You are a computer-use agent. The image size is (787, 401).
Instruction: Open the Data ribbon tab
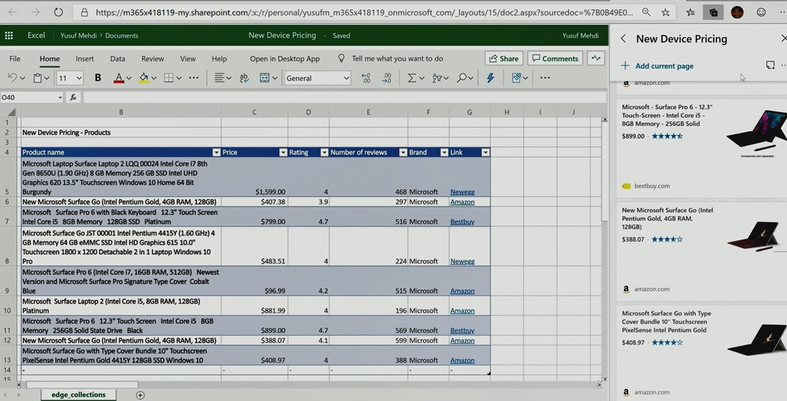coord(117,58)
